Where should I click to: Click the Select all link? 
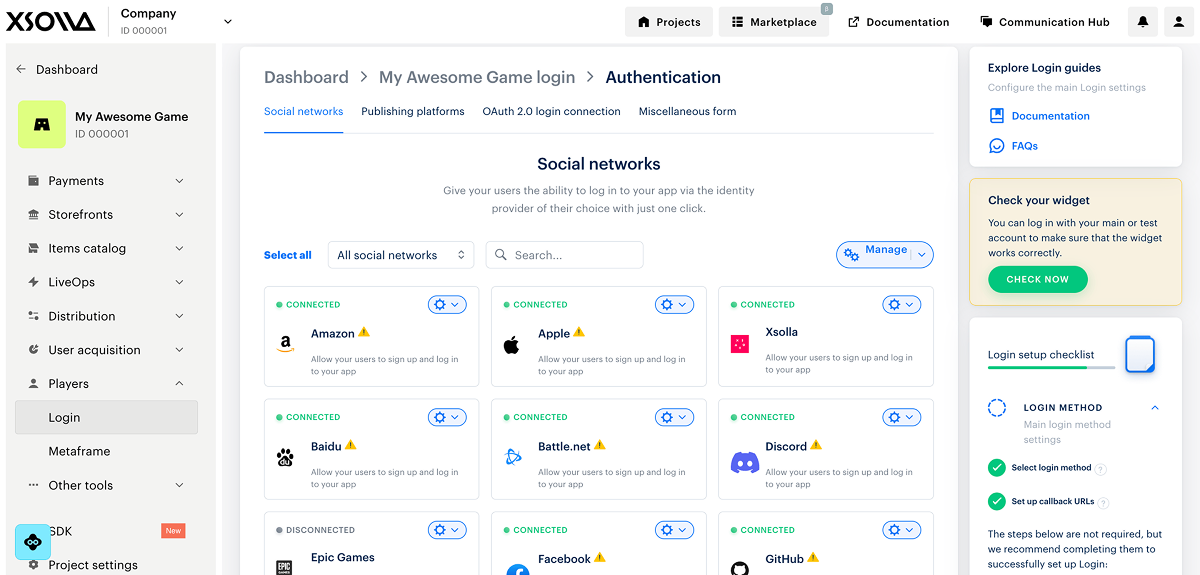coord(288,255)
